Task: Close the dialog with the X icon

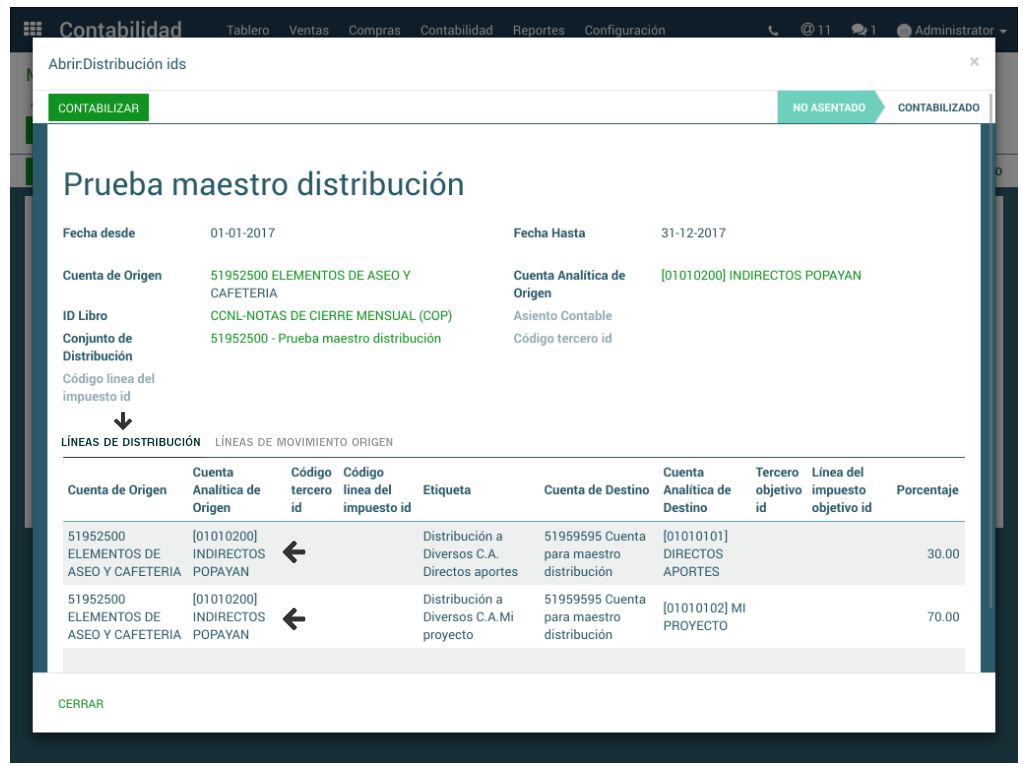Action: (x=974, y=62)
